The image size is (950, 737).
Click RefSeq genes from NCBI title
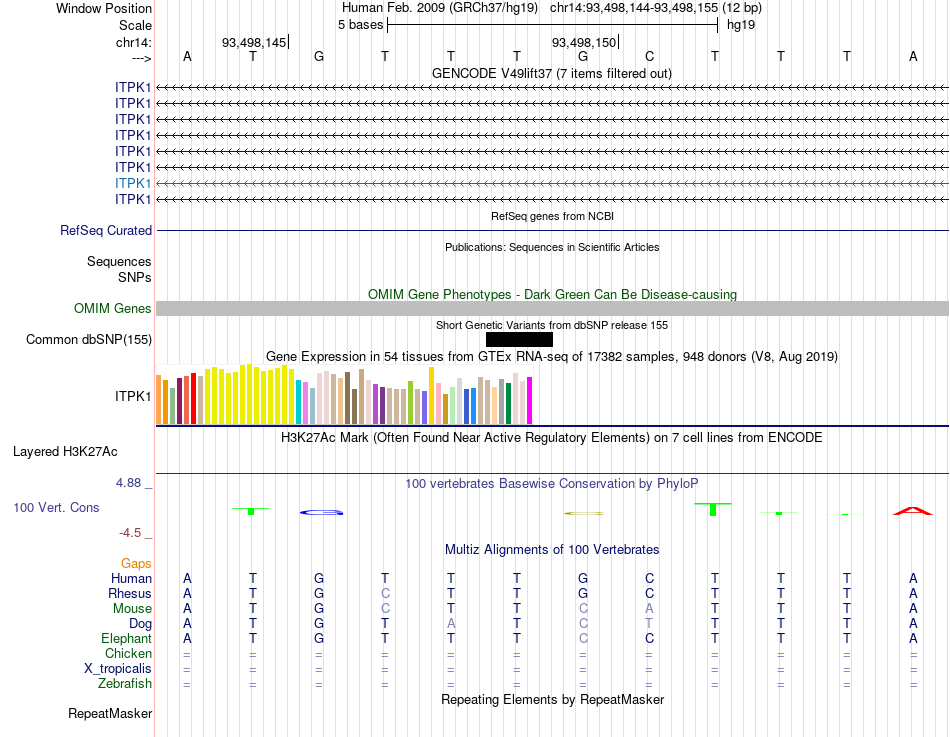coord(553,216)
